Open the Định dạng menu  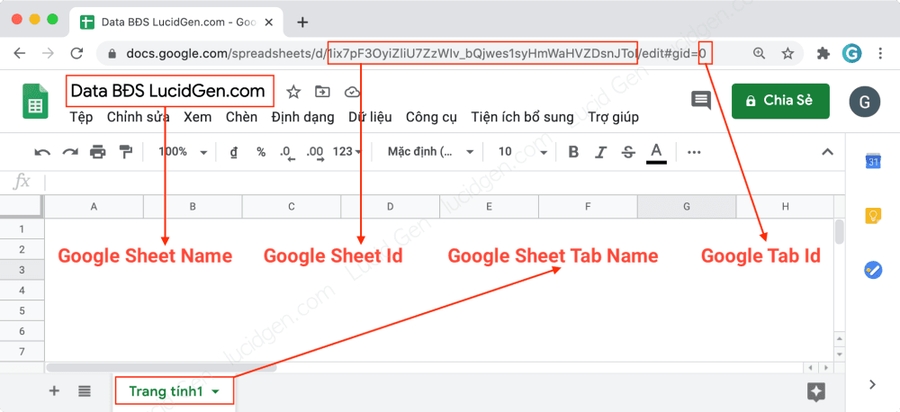pyautogui.click(x=302, y=117)
